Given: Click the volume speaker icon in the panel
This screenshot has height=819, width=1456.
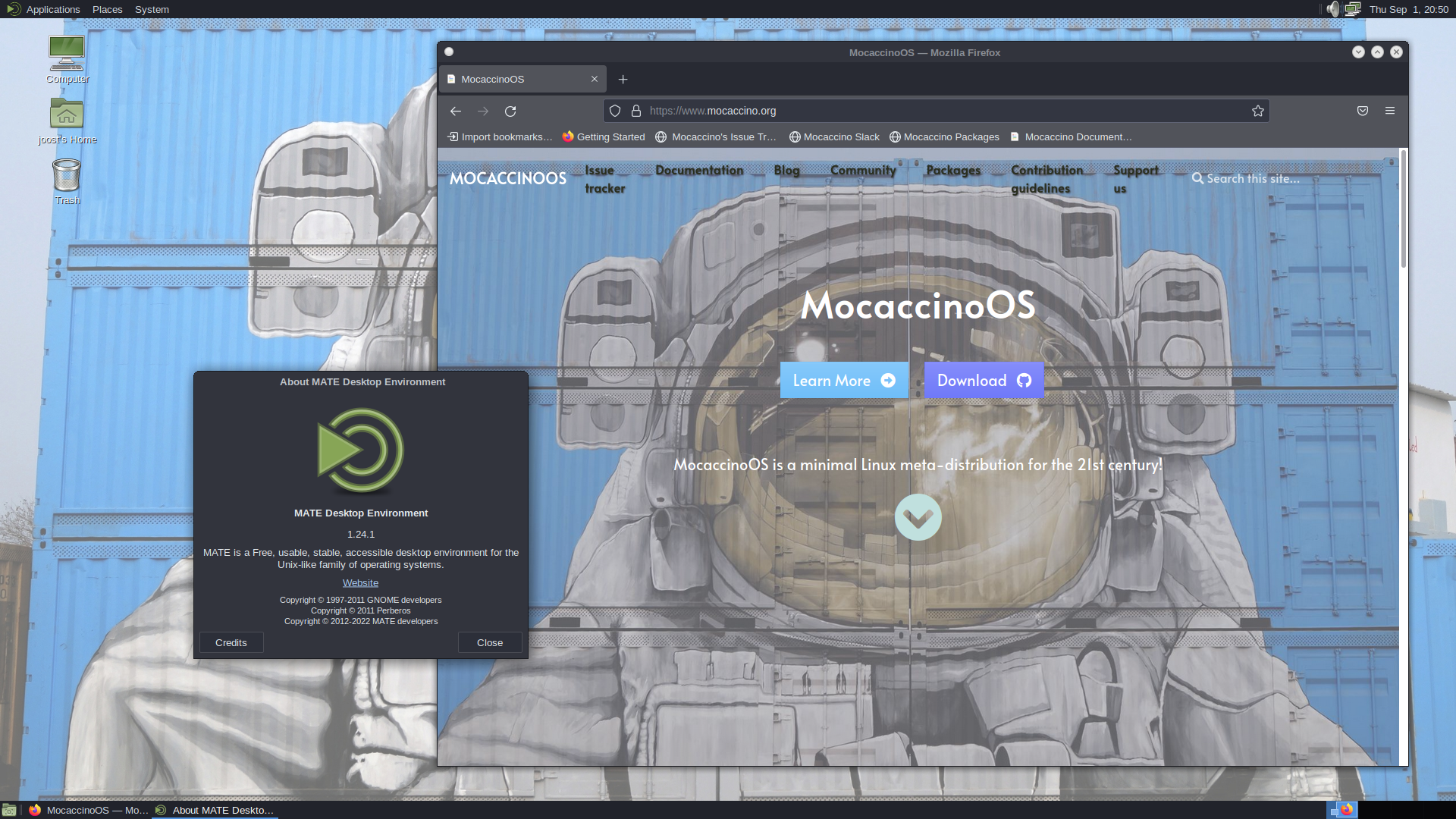Looking at the screenshot, I should (1333, 9).
